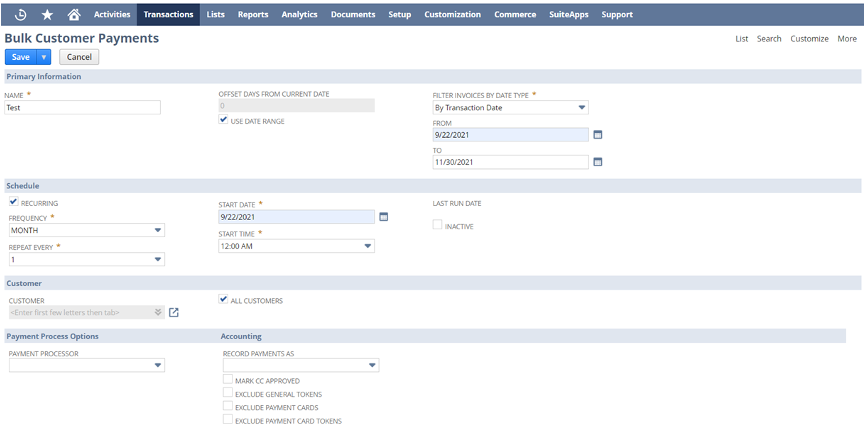This screenshot has width=864, height=430.
Task: Click the From date input field
Action: pos(511,135)
